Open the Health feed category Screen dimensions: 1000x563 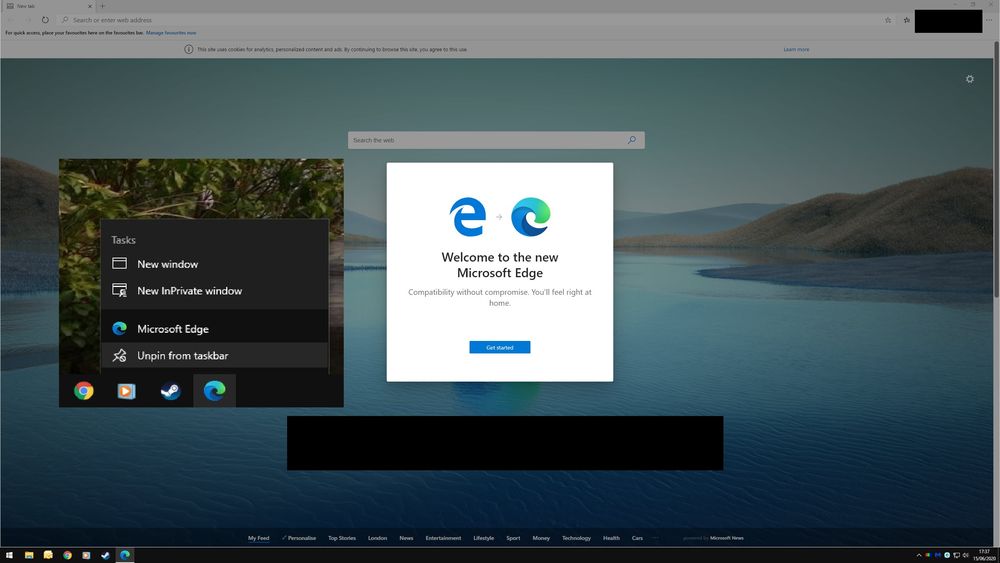611,538
